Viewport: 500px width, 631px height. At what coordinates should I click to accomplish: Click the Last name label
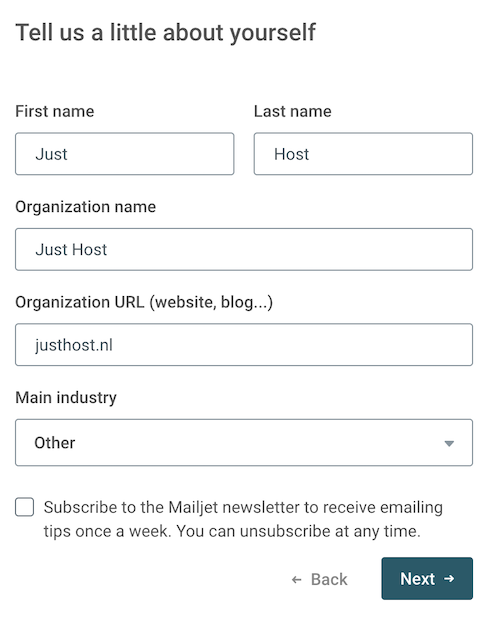pyautogui.click(x=293, y=111)
